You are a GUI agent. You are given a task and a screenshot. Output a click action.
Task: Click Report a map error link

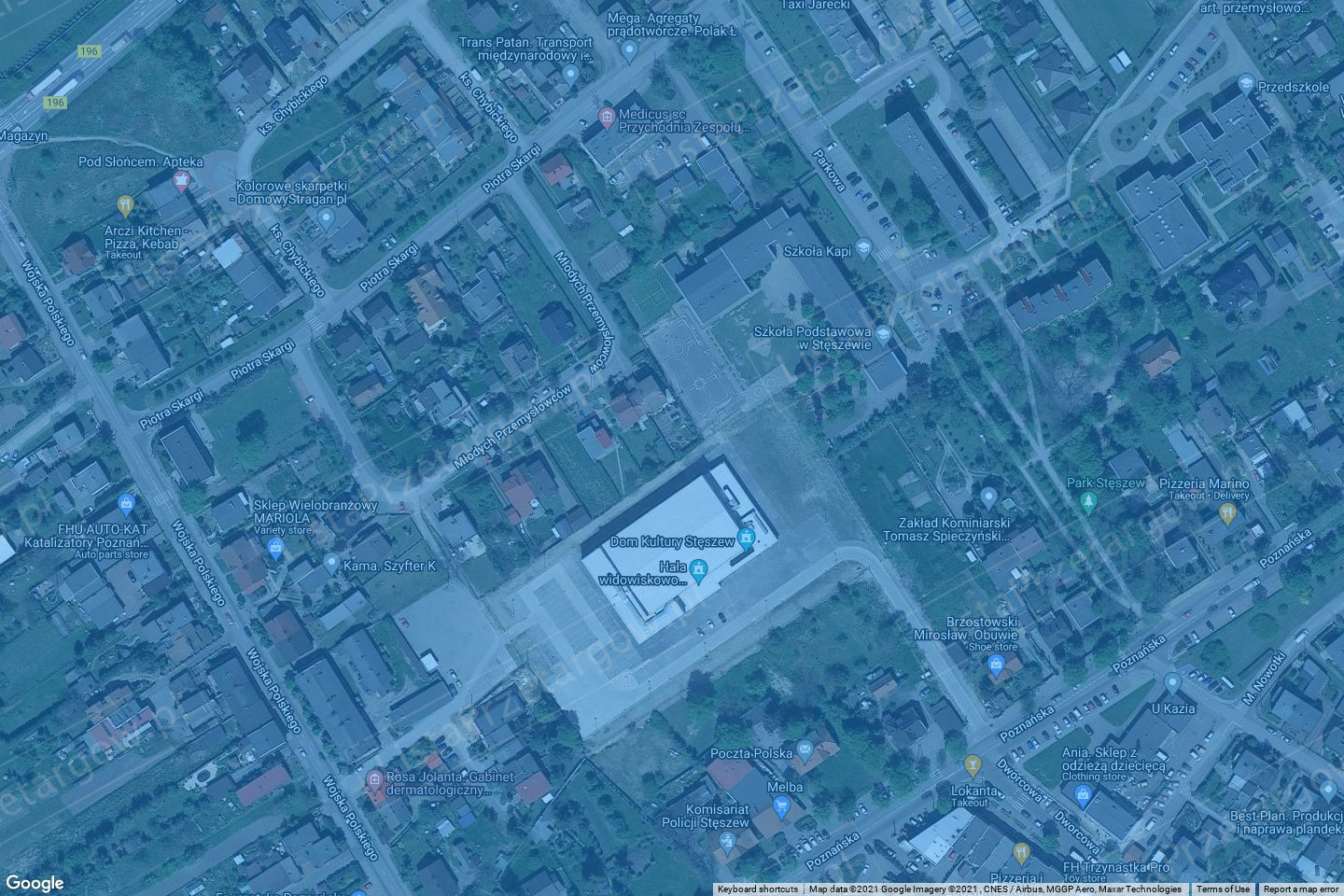1301,889
